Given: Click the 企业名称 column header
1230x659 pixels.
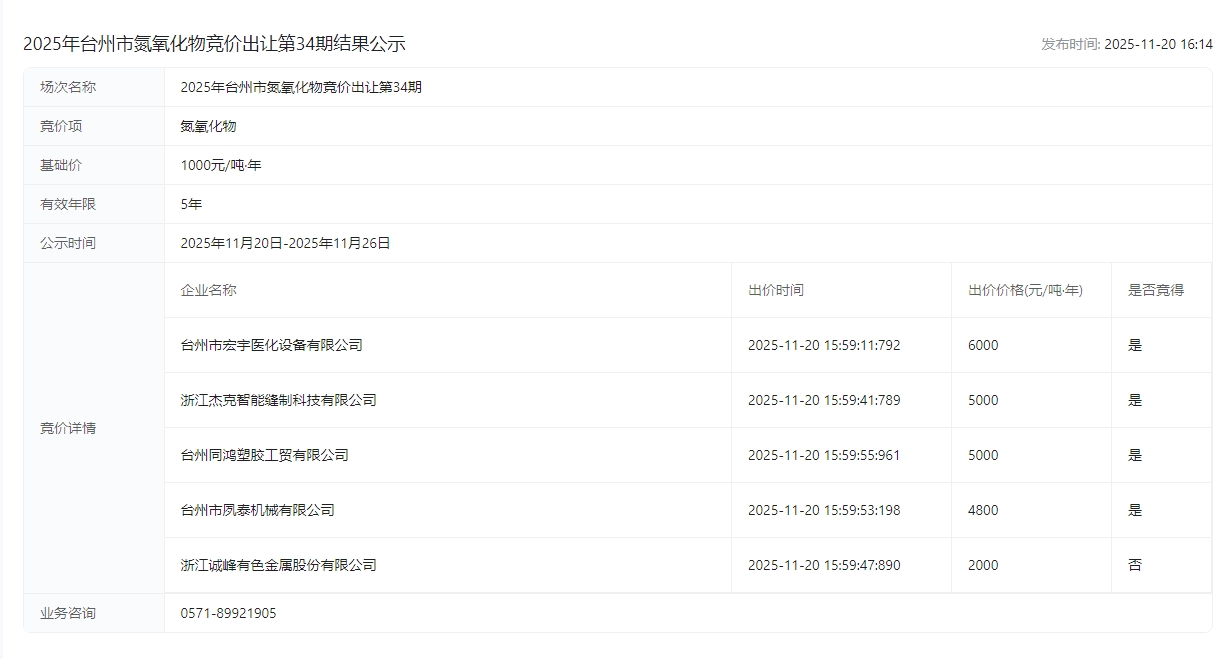Looking at the screenshot, I should (208, 290).
